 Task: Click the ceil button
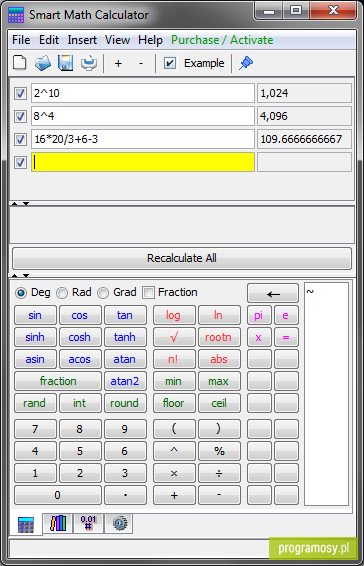click(x=219, y=404)
